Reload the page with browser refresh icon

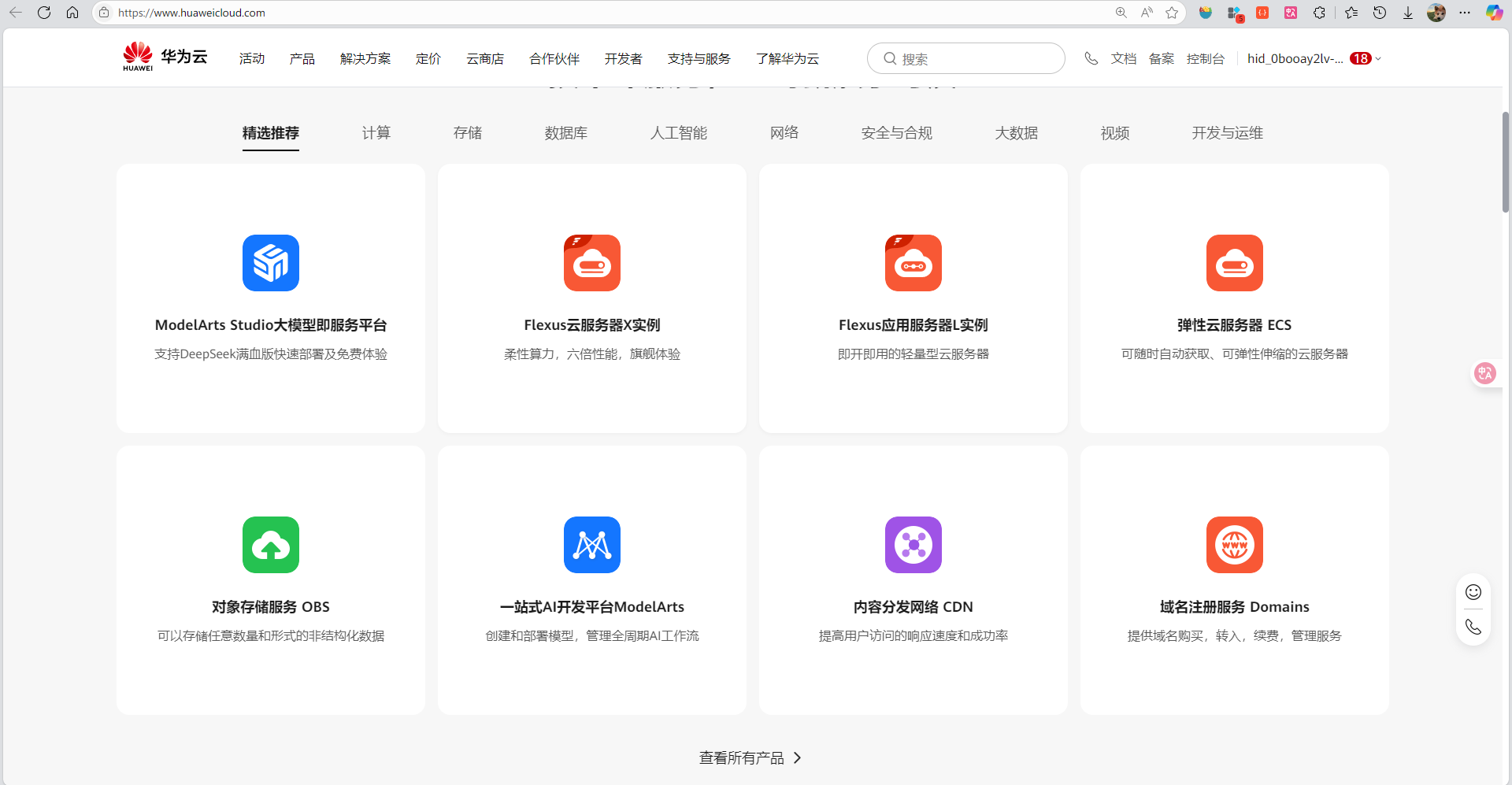click(44, 13)
